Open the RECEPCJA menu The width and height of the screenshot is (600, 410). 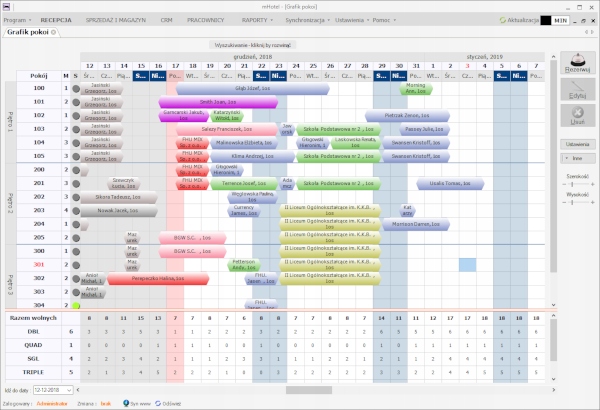[x=56, y=20]
